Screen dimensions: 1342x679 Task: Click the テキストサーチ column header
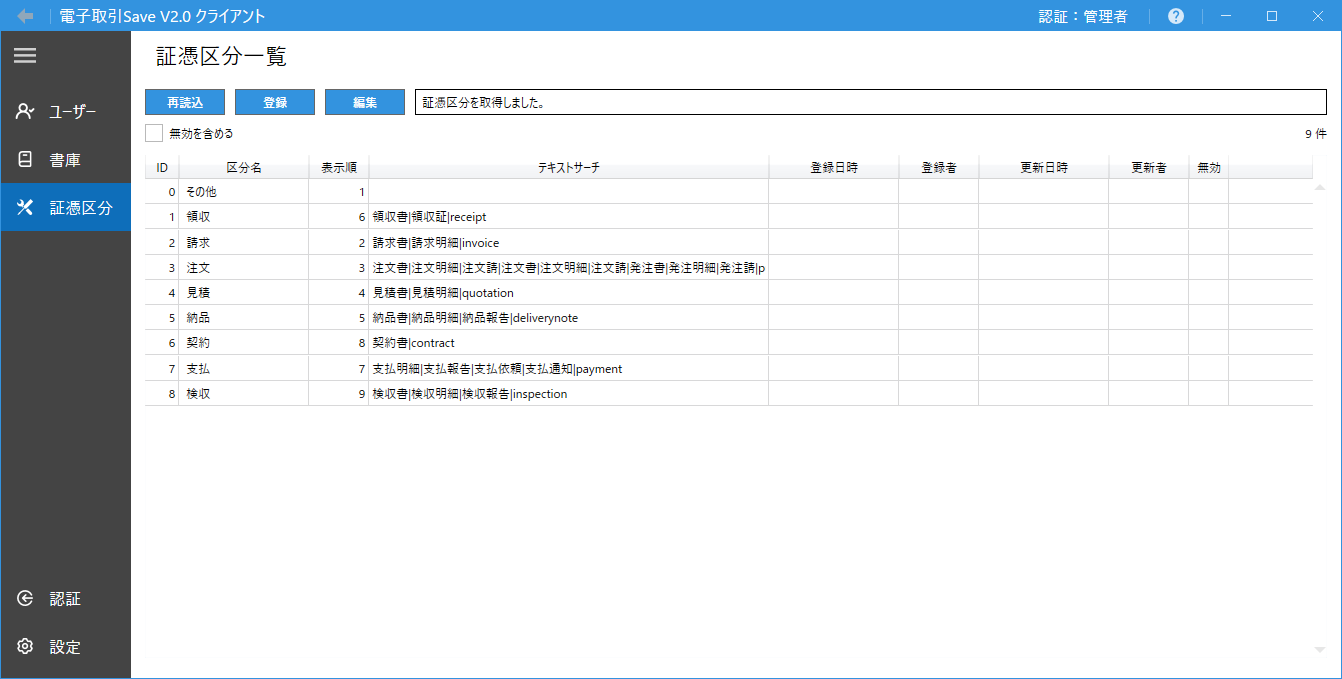[568, 168]
